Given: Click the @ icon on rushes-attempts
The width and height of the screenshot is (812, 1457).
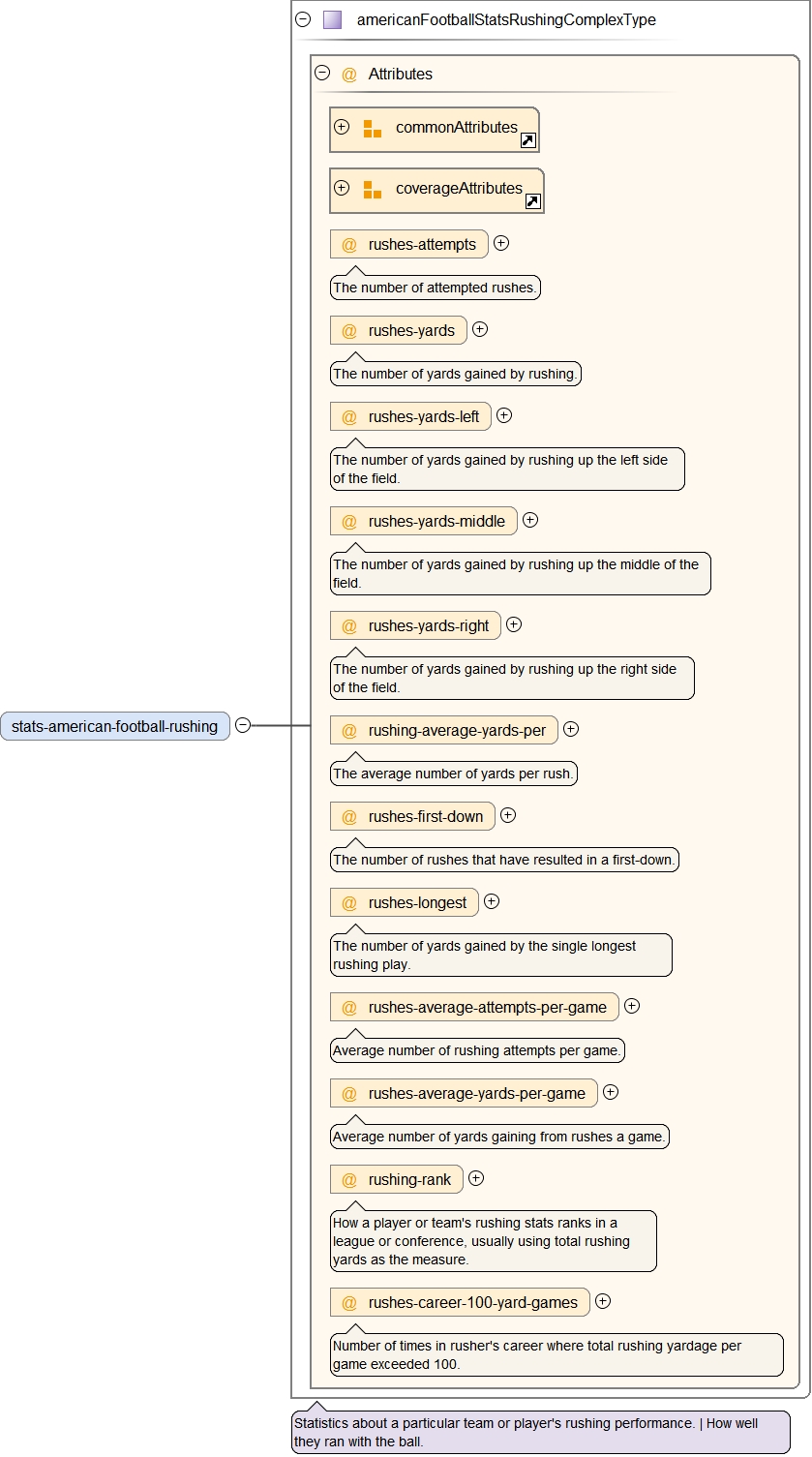Looking at the screenshot, I should 349,245.
